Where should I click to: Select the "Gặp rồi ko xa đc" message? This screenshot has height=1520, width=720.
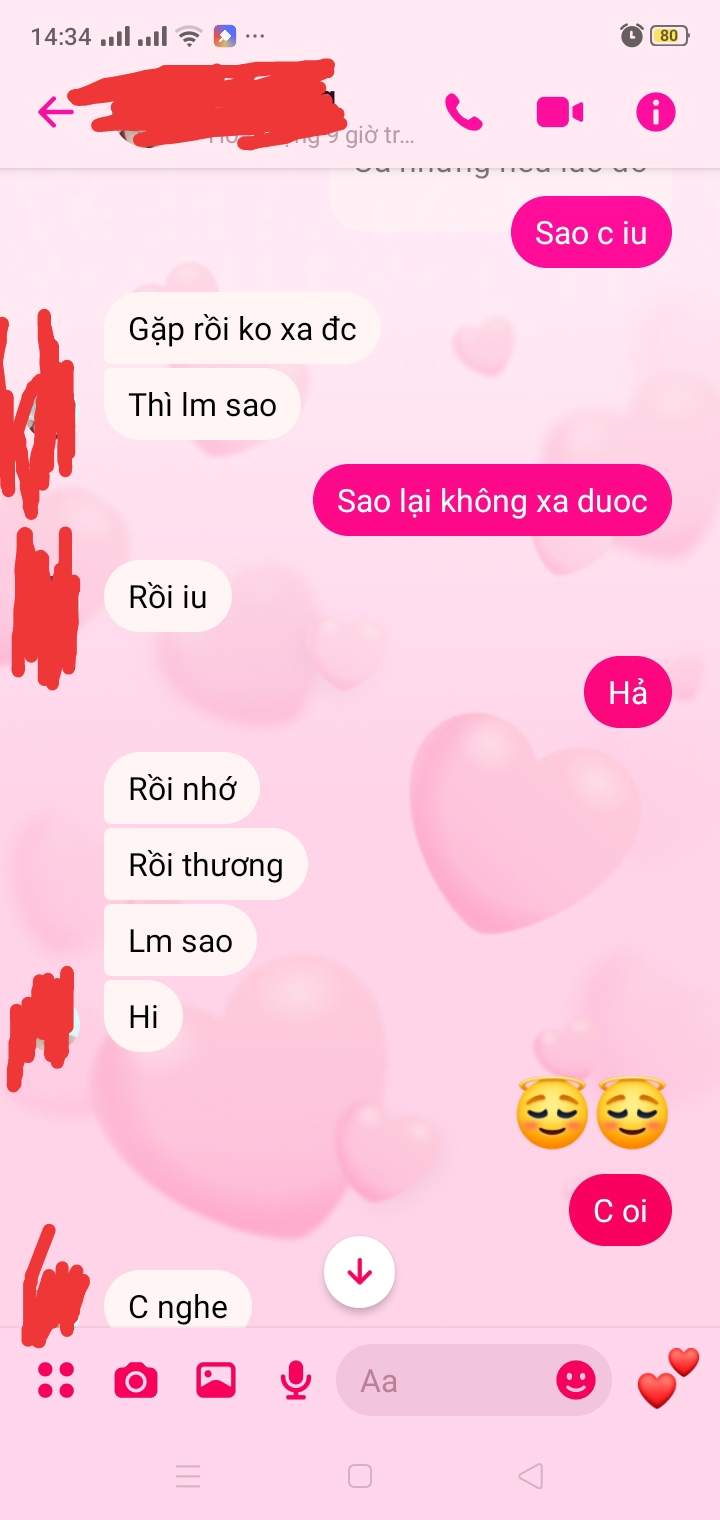242,328
